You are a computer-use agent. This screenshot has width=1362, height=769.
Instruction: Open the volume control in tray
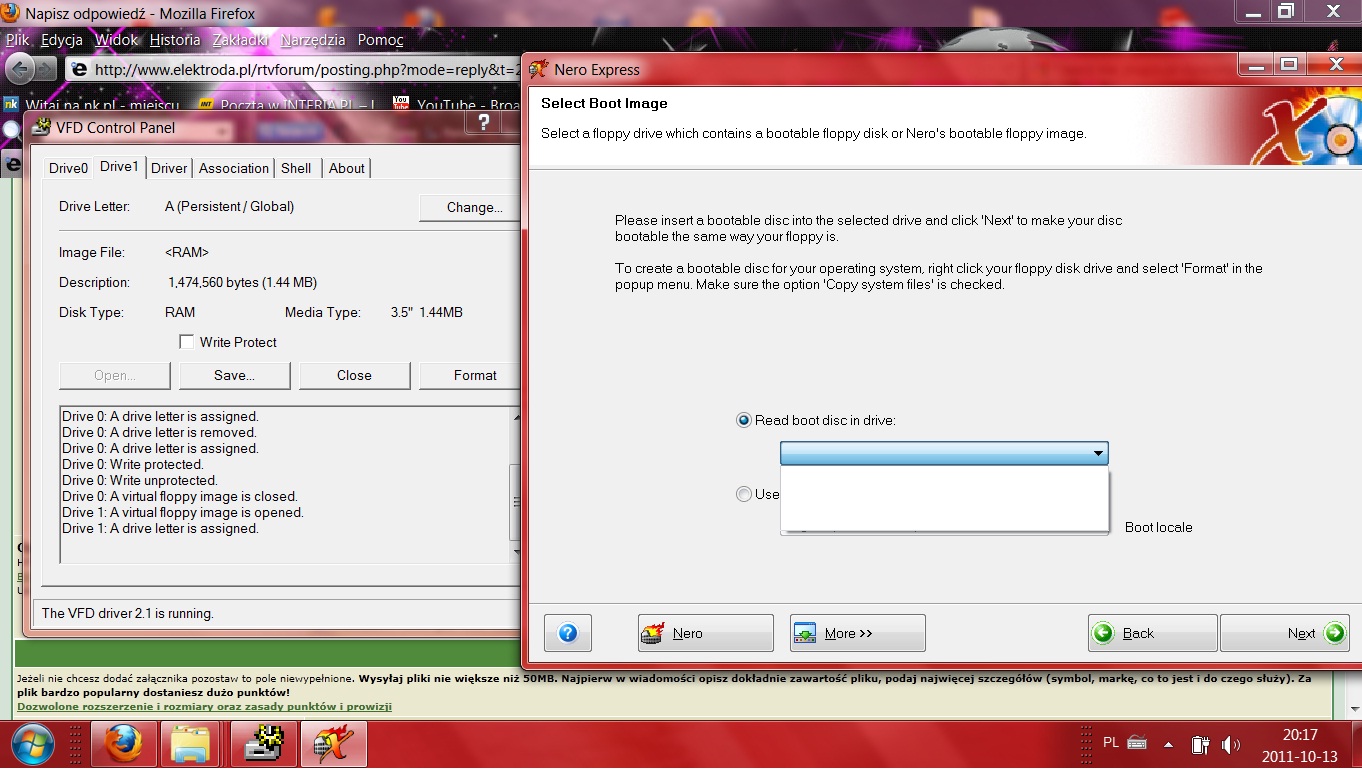point(1230,744)
